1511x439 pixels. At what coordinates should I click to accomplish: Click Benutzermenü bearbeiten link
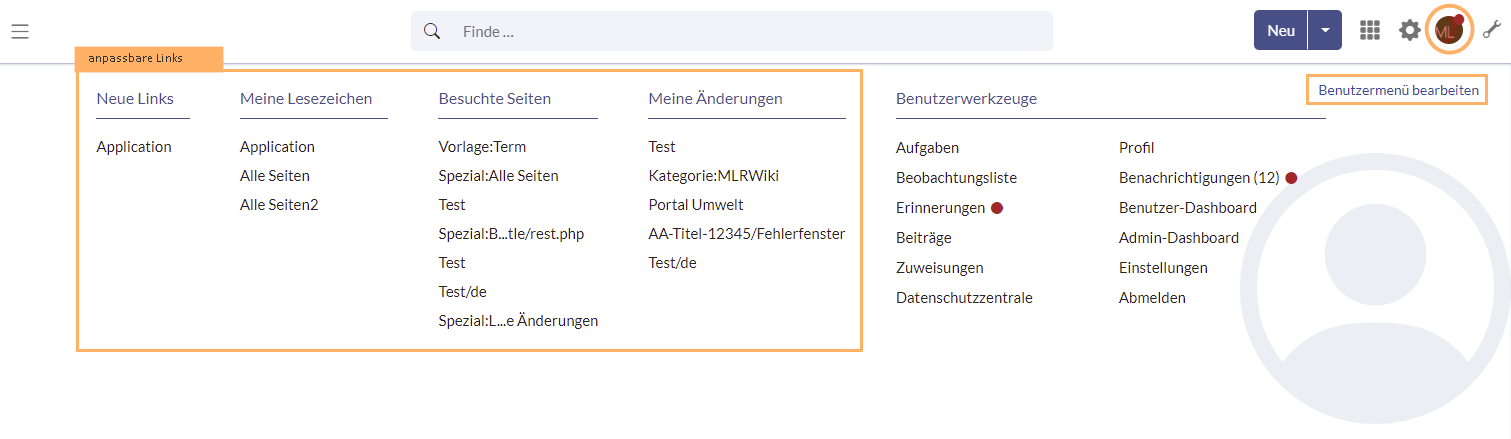(x=1397, y=90)
